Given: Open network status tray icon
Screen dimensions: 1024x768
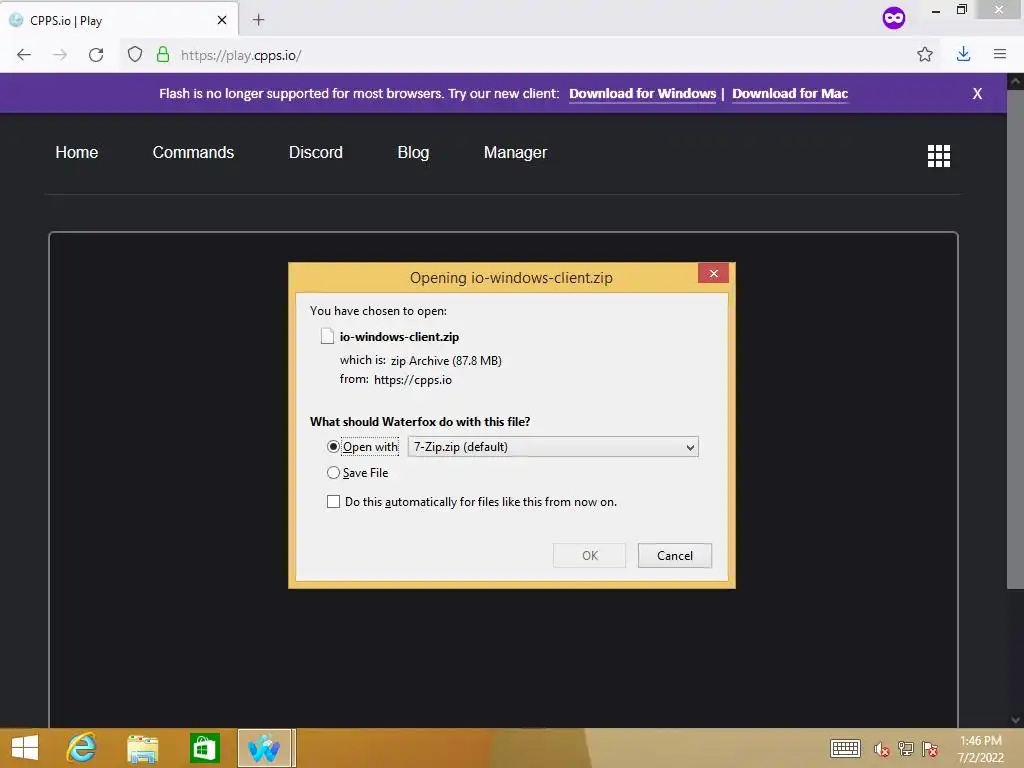Looking at the screenshot, I should click(906, 749).
